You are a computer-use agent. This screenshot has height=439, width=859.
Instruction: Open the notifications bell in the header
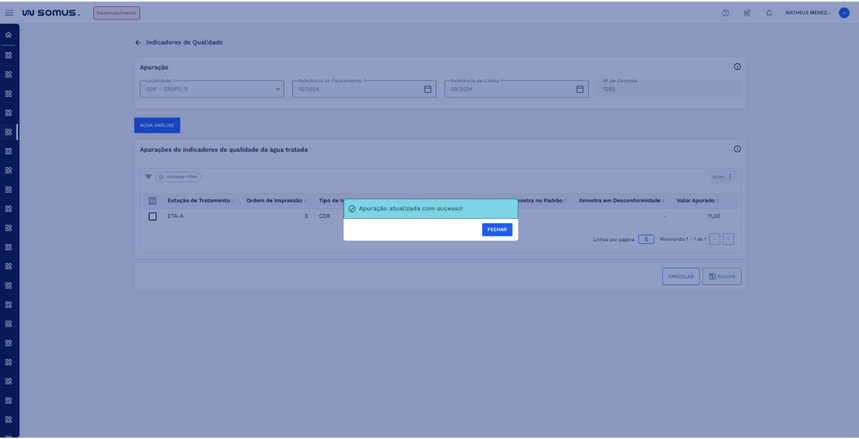768,13
